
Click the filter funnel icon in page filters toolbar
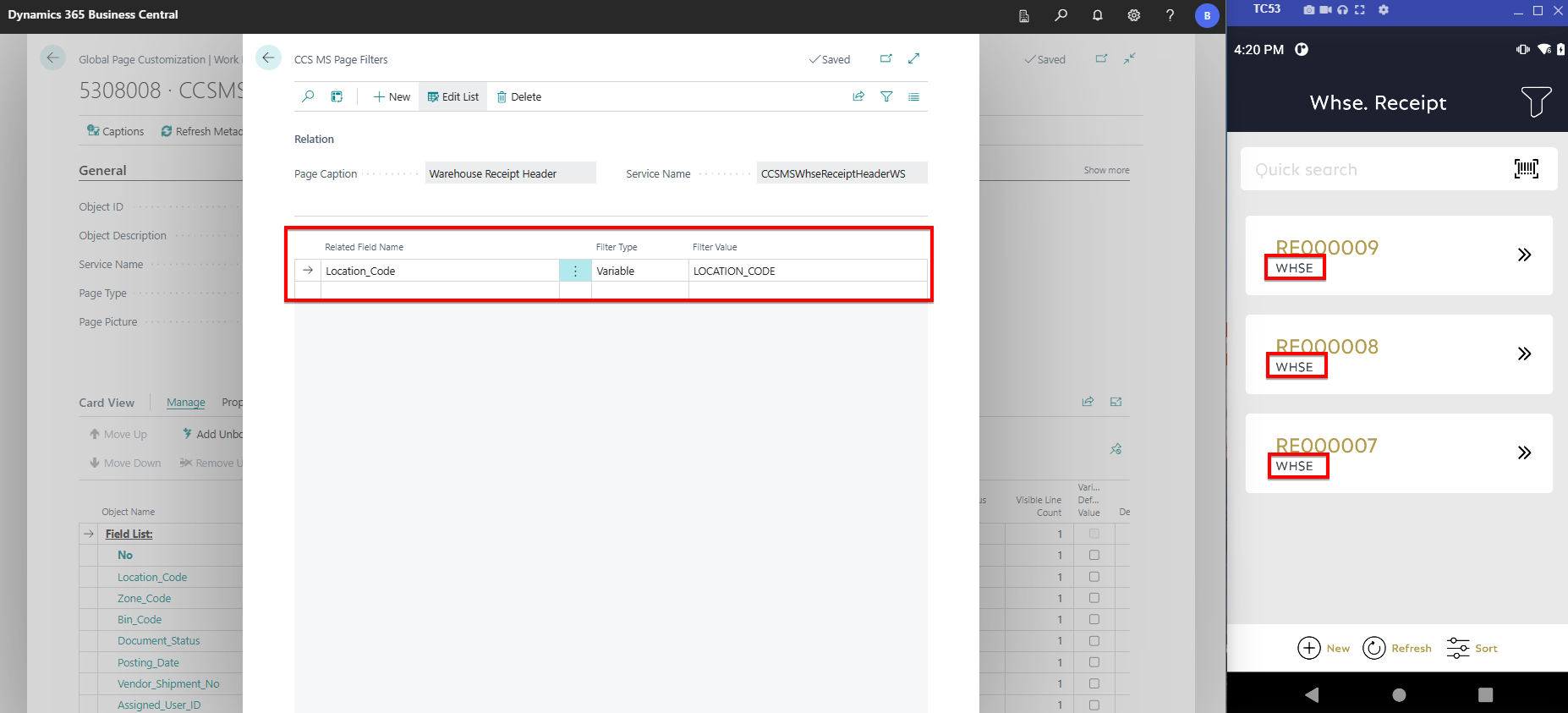click(x=886, y=96)
